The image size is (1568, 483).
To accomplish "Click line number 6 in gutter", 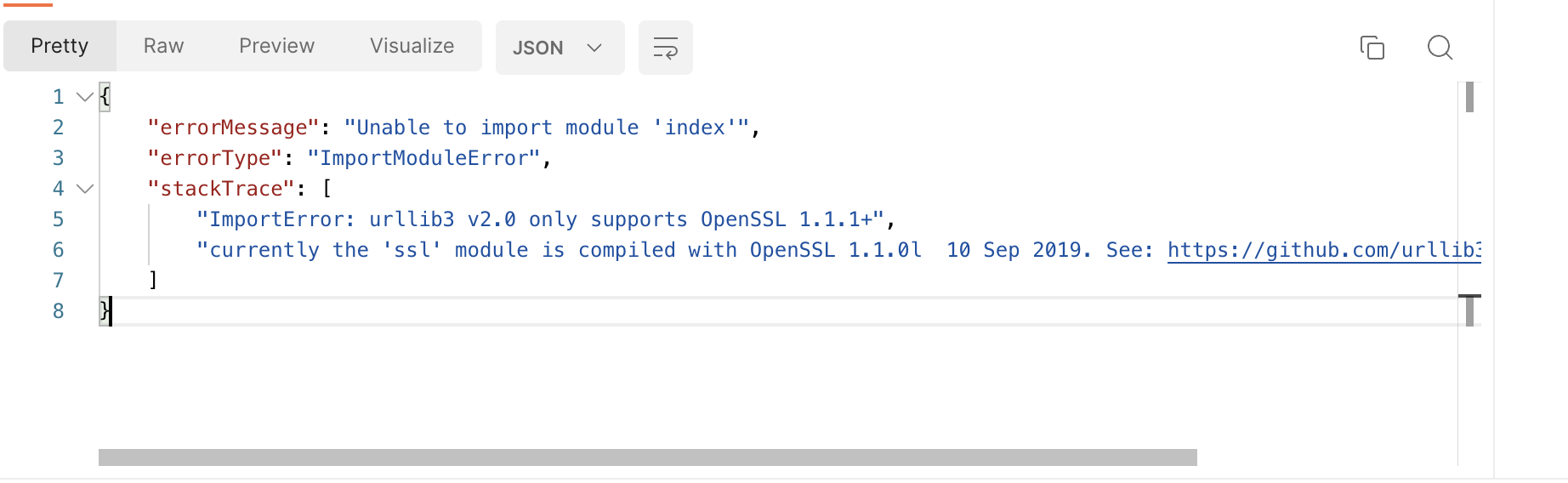I will pyautogui.click(x=58, y=250).
